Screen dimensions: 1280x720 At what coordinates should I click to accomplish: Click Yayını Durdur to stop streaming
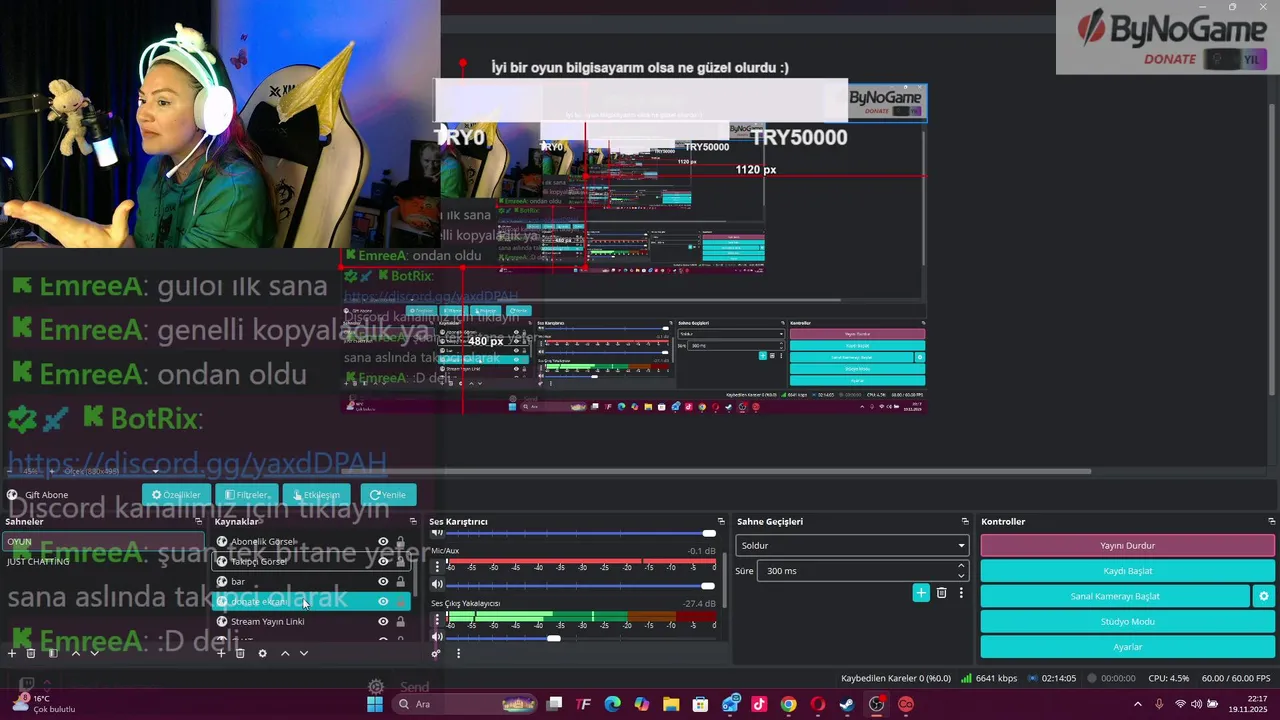[x=1127, y=546]
